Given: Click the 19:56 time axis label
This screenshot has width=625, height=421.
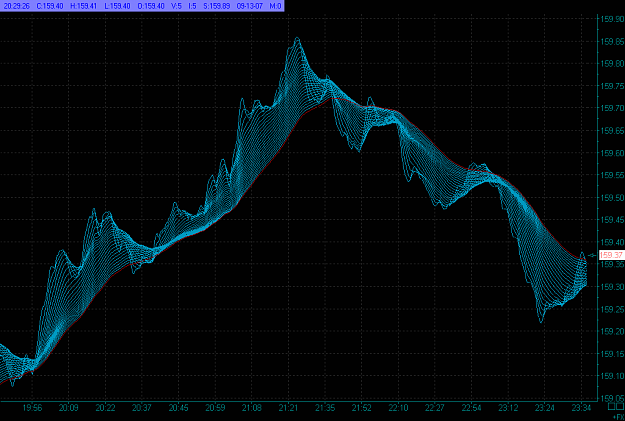Looking at the screenshot, I should 32,408.
